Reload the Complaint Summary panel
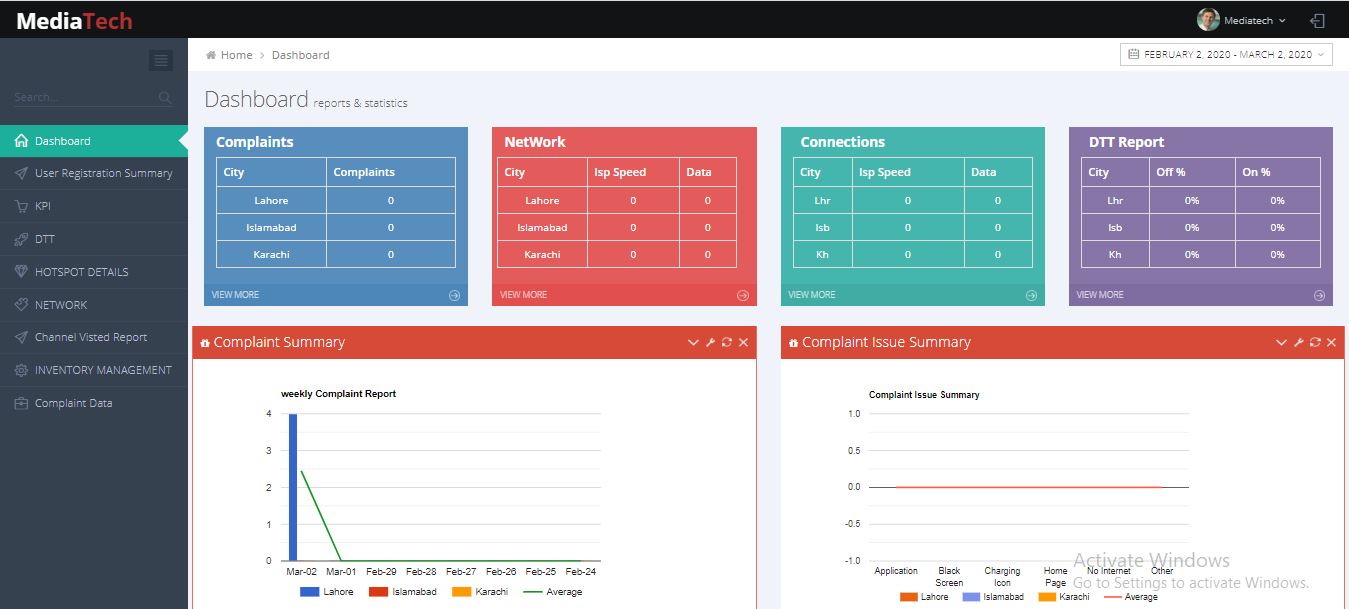The height and width of the screenshot is (609, 1349). pos(727,343)
